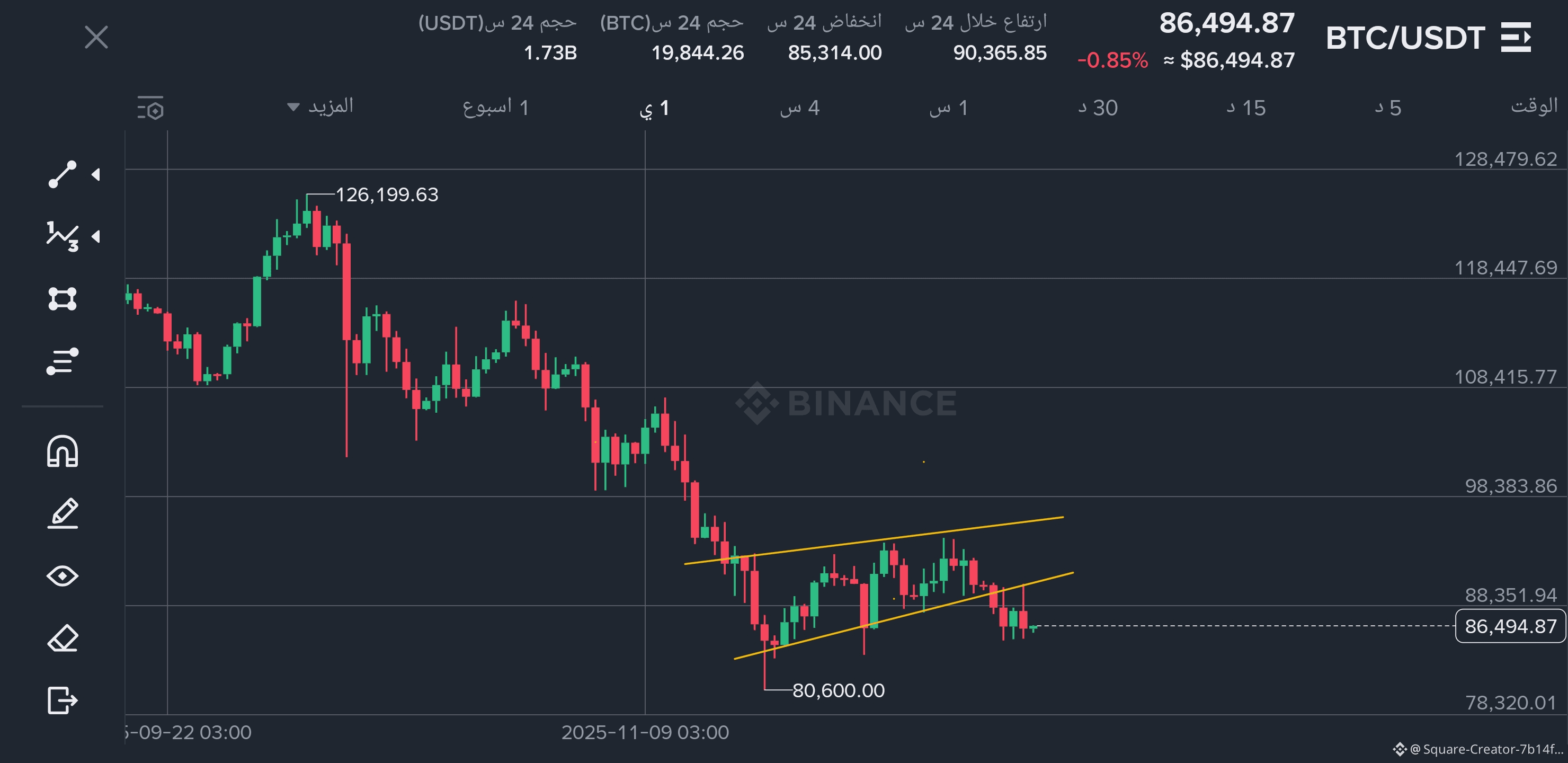The image size is (1568, 763).
Task: Select the trend line drawing tool
Action: [62, 175]
